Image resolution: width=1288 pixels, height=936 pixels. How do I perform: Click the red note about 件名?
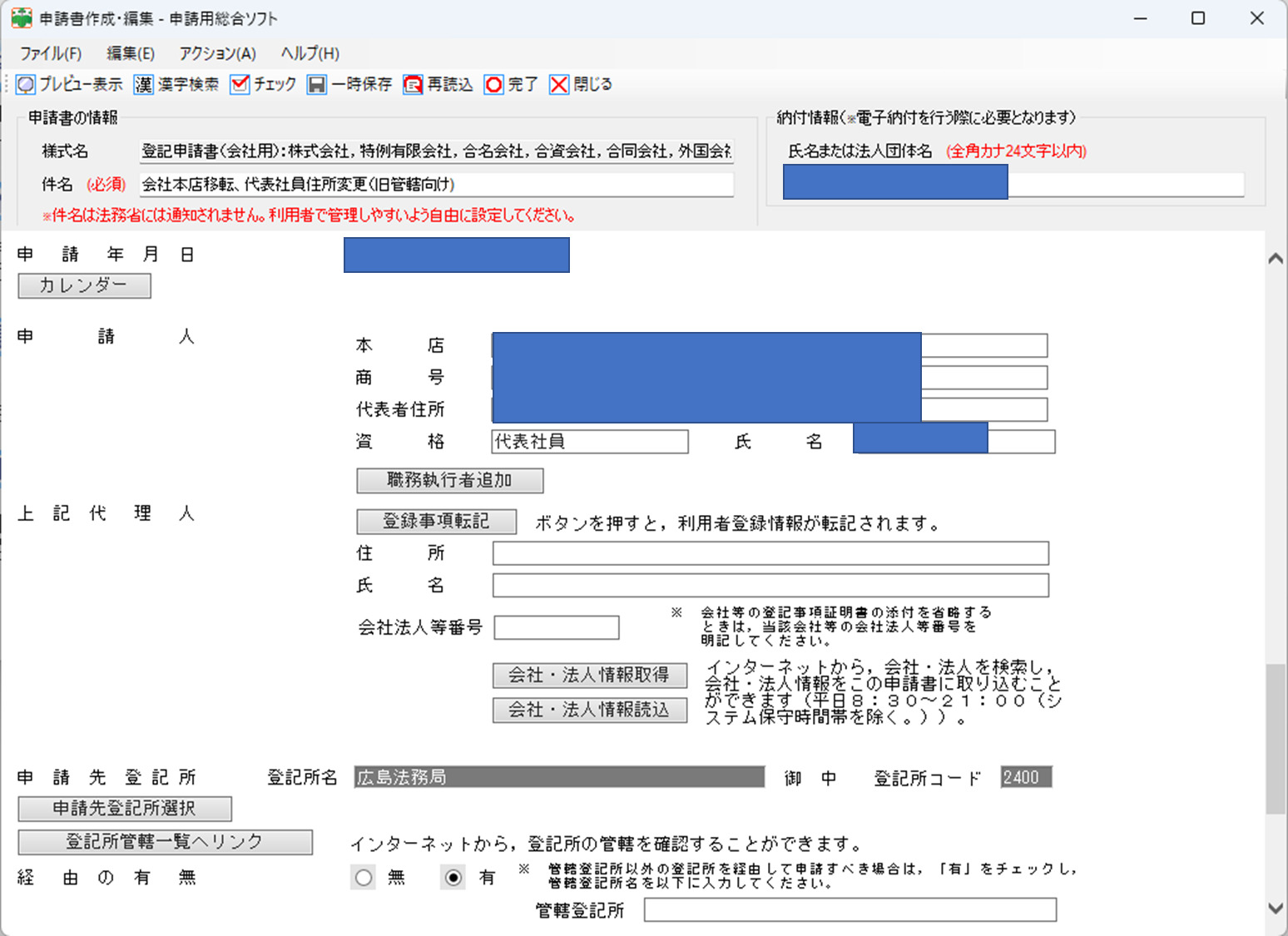[x=309, y=215]
